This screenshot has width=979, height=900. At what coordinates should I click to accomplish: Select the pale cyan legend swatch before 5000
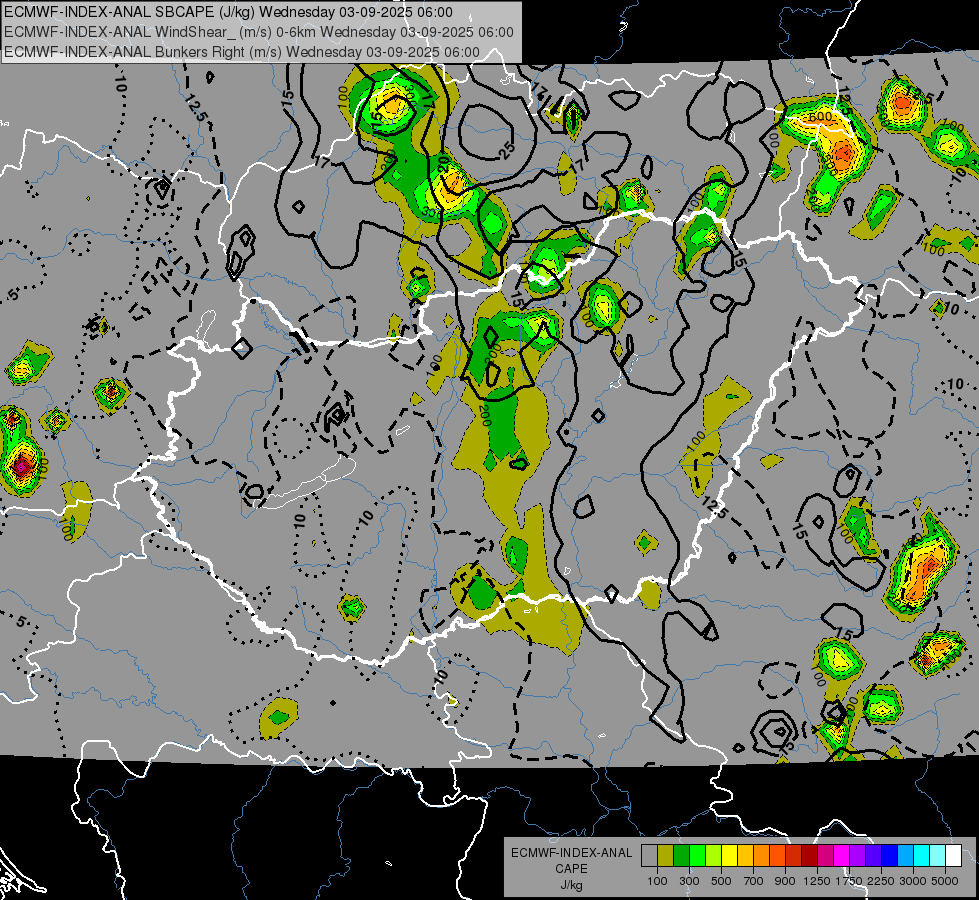coord(938,855)
